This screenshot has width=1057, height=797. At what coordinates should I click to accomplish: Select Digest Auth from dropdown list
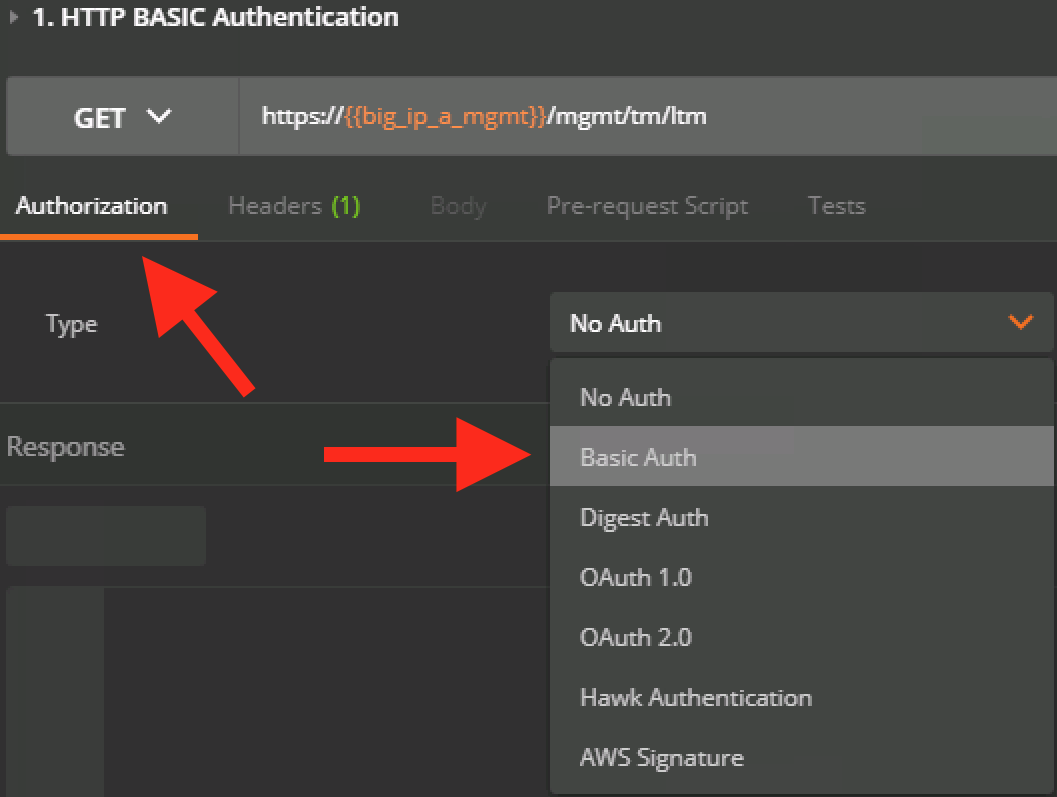click(802, 518)
